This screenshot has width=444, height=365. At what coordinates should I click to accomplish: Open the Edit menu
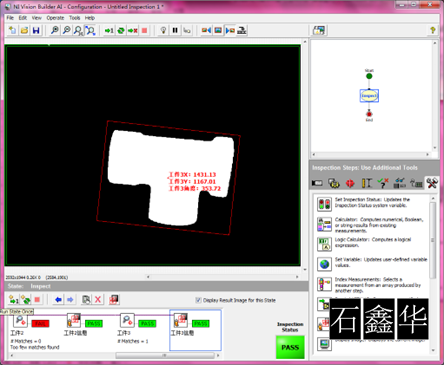(x=23, y=18)
